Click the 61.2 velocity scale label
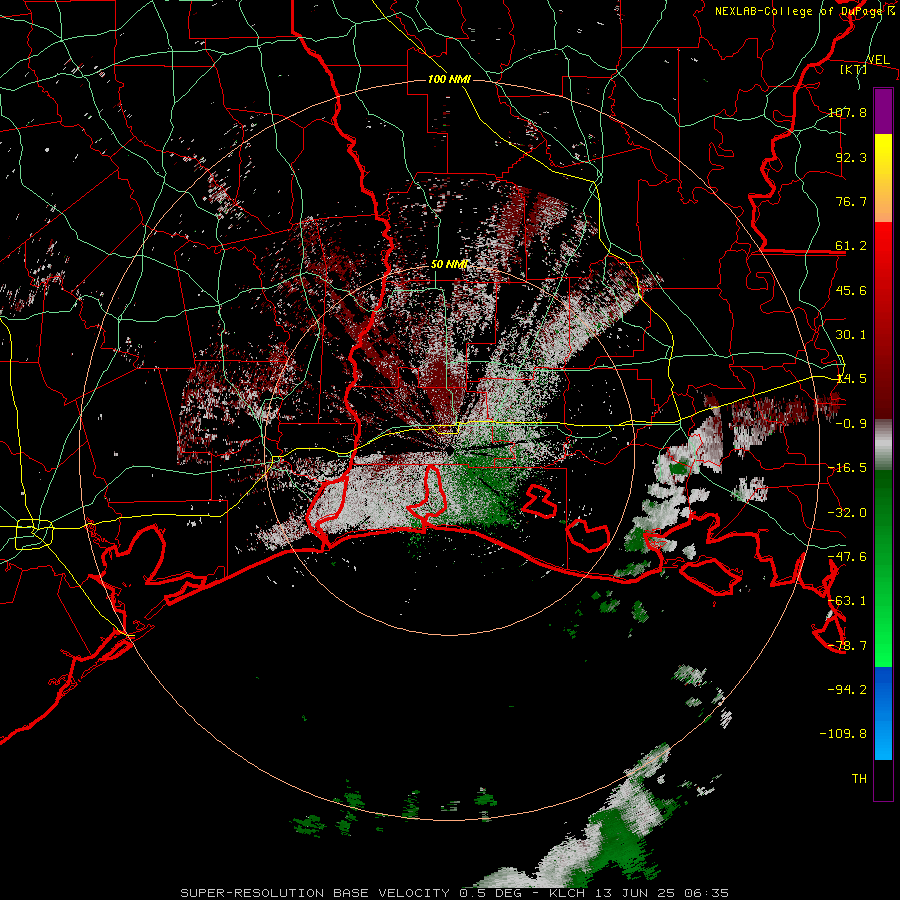 (851, 246)
